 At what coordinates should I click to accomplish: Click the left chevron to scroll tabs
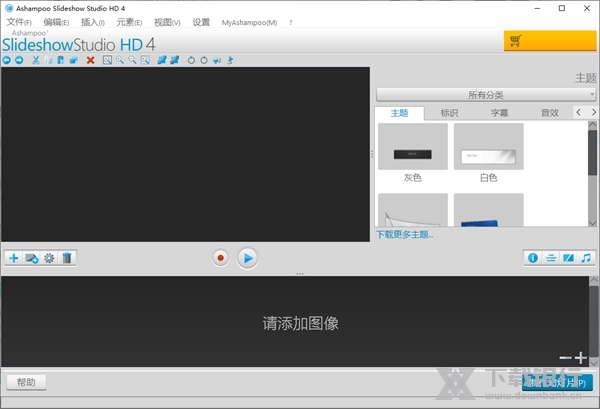(579, 112)
